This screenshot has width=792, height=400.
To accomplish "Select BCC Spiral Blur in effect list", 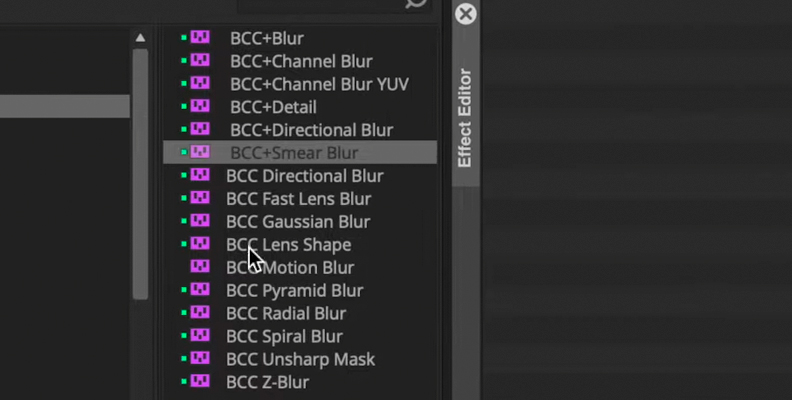I will 284,336.
